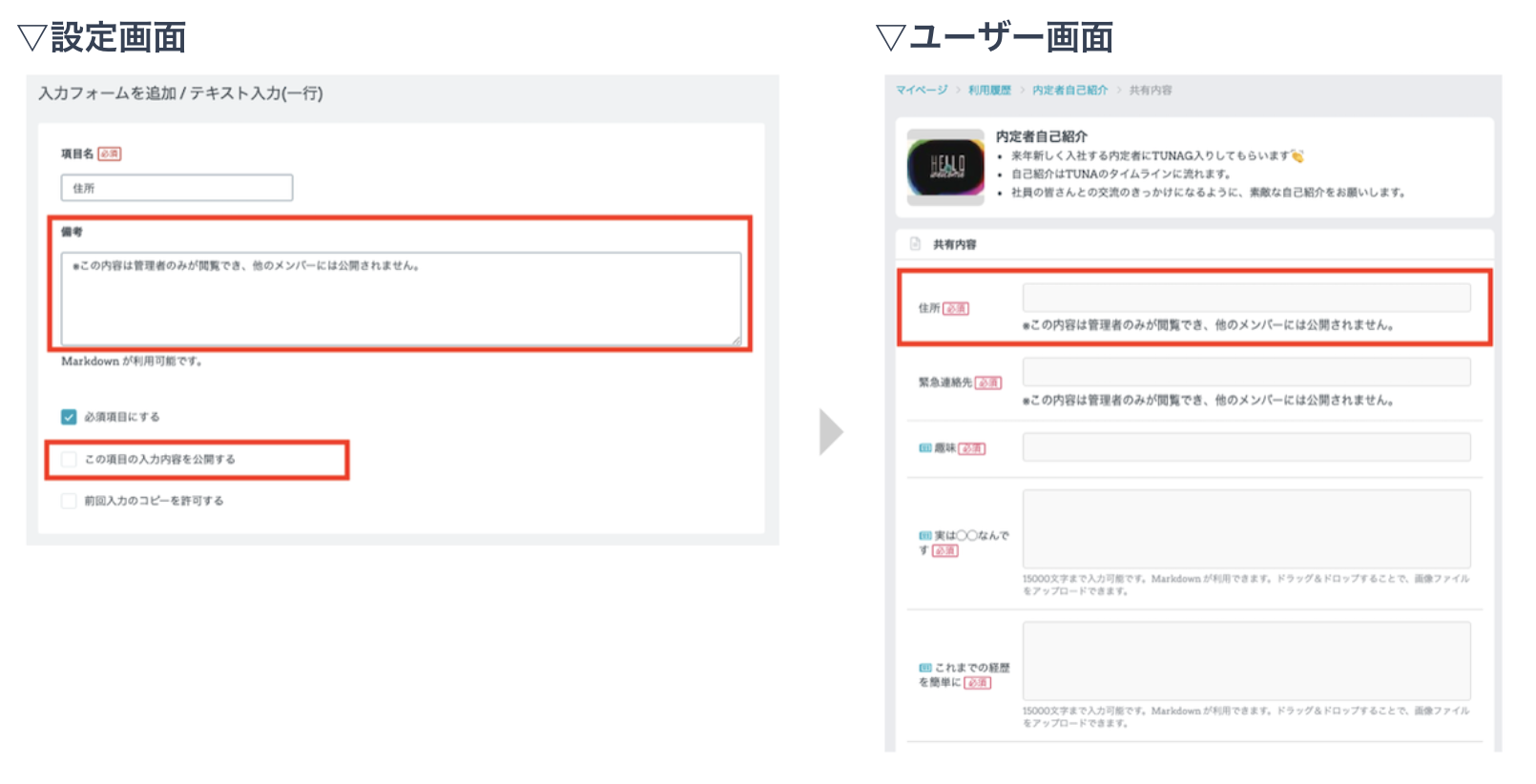1536x784 pixels.
Task: Uncheck the 必須項目にする checkbox
Action: (x=69, y=417)
